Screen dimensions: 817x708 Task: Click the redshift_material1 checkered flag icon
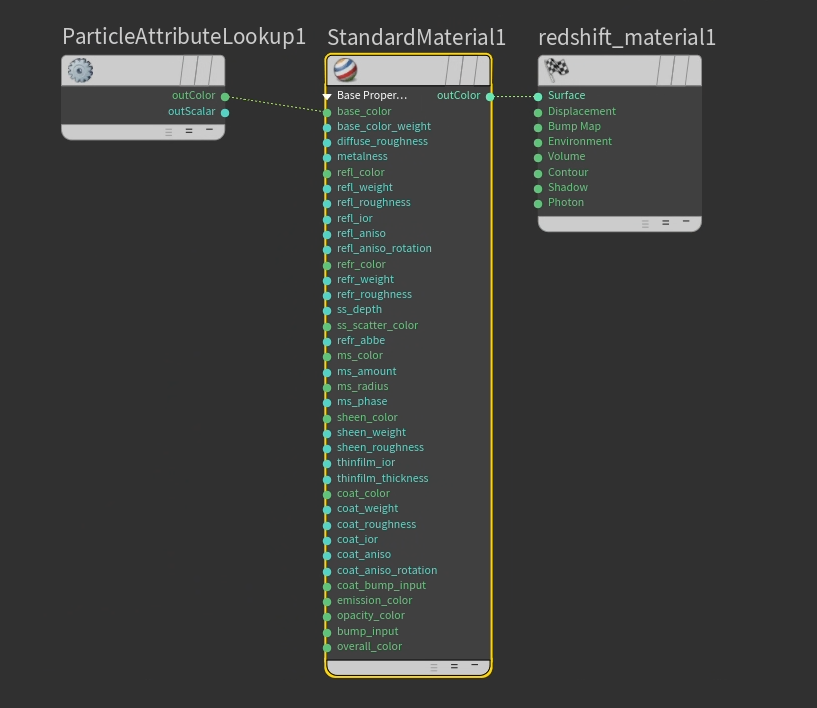pos(556,70)
